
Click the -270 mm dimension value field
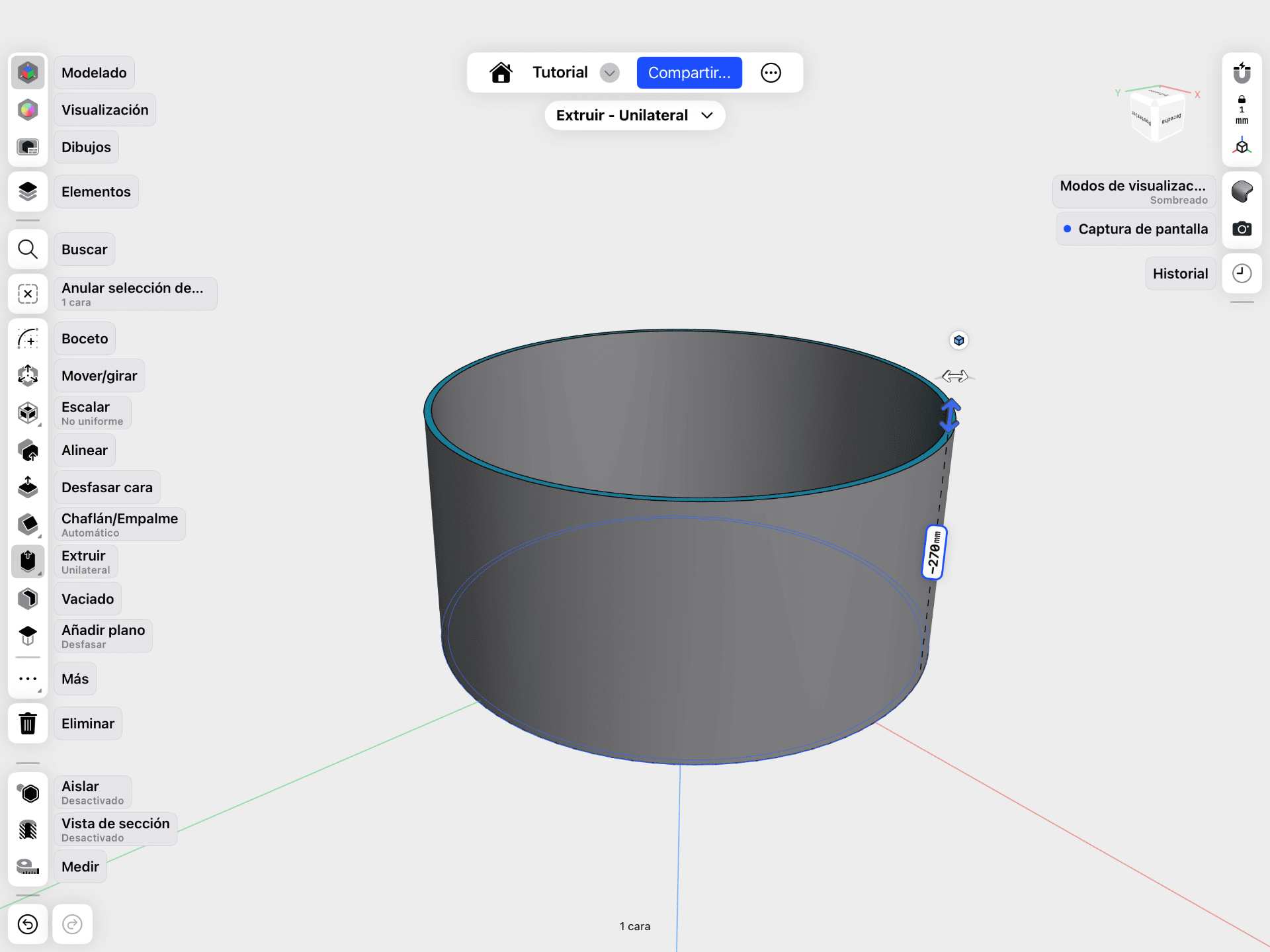[x=934, y=552]
